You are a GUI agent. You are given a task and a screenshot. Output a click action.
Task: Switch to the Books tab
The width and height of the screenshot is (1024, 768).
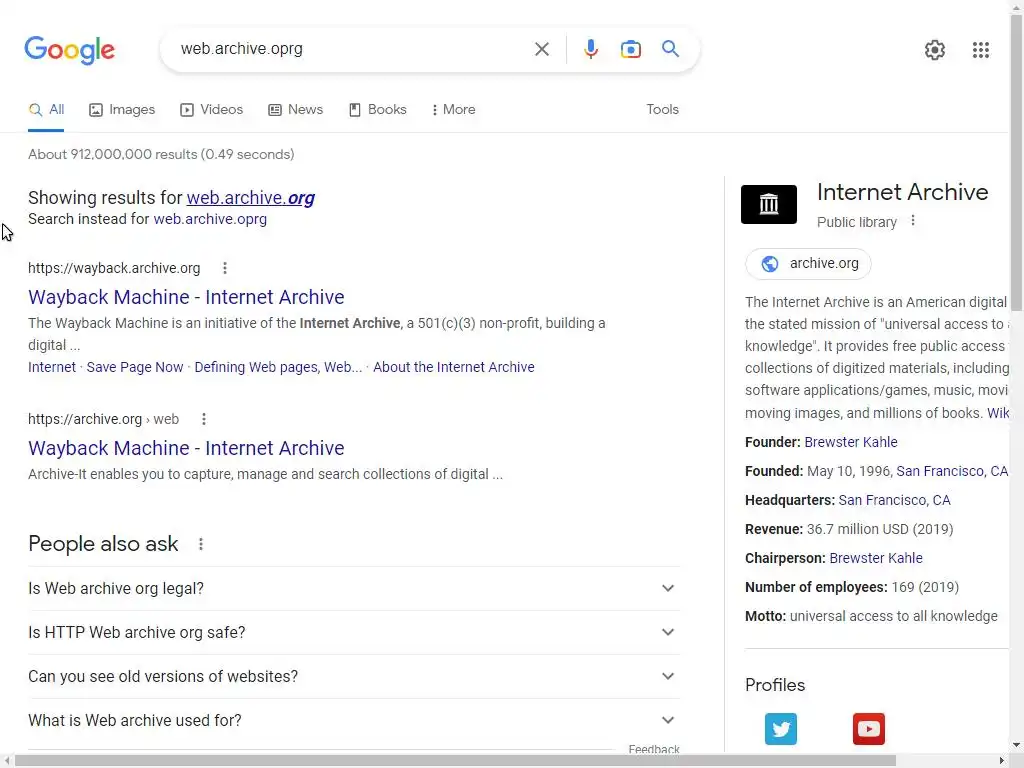tap(377, 110)
